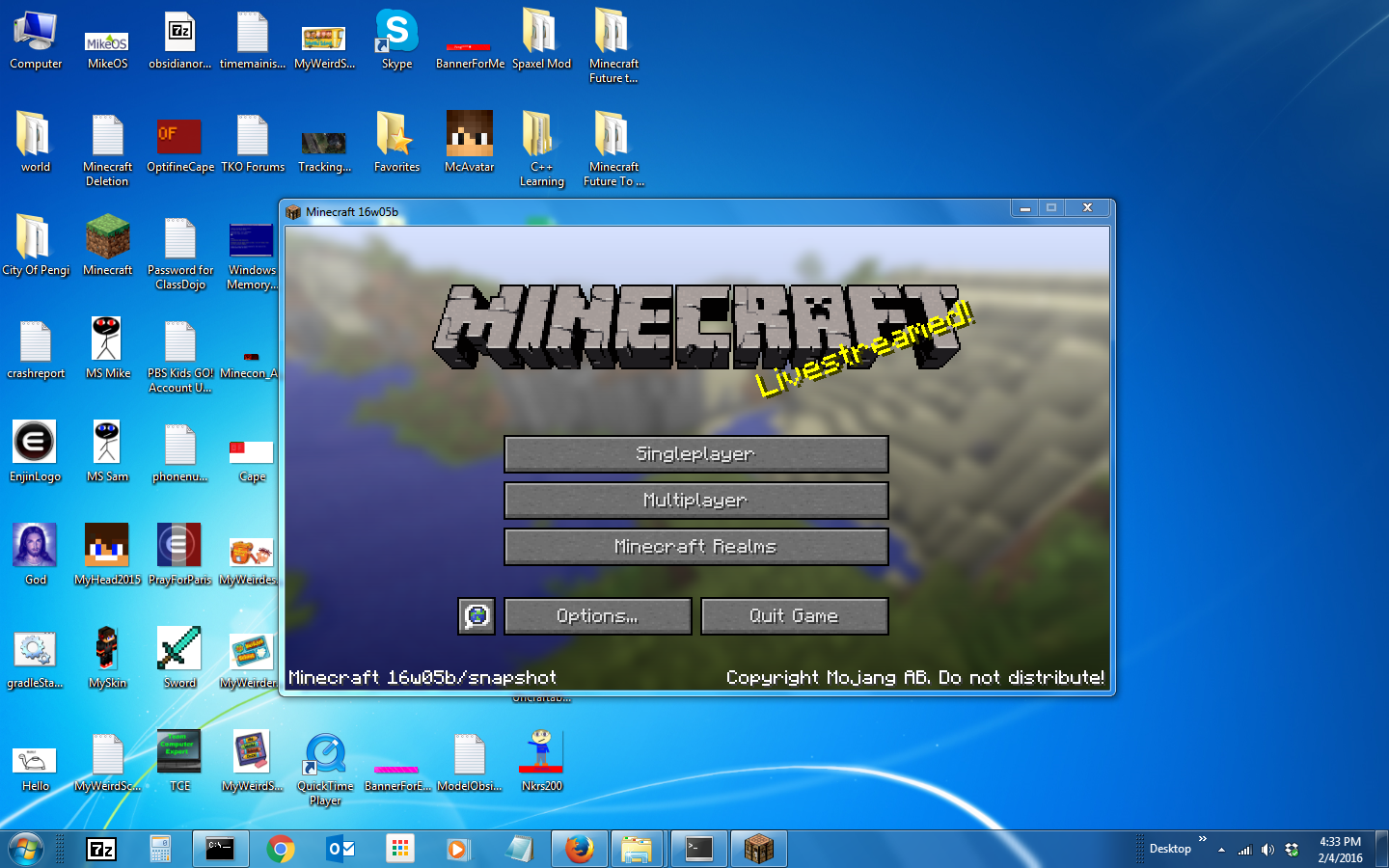Click the Singleplayer button
Screen dimensions: 1389x868
point(695,454)
